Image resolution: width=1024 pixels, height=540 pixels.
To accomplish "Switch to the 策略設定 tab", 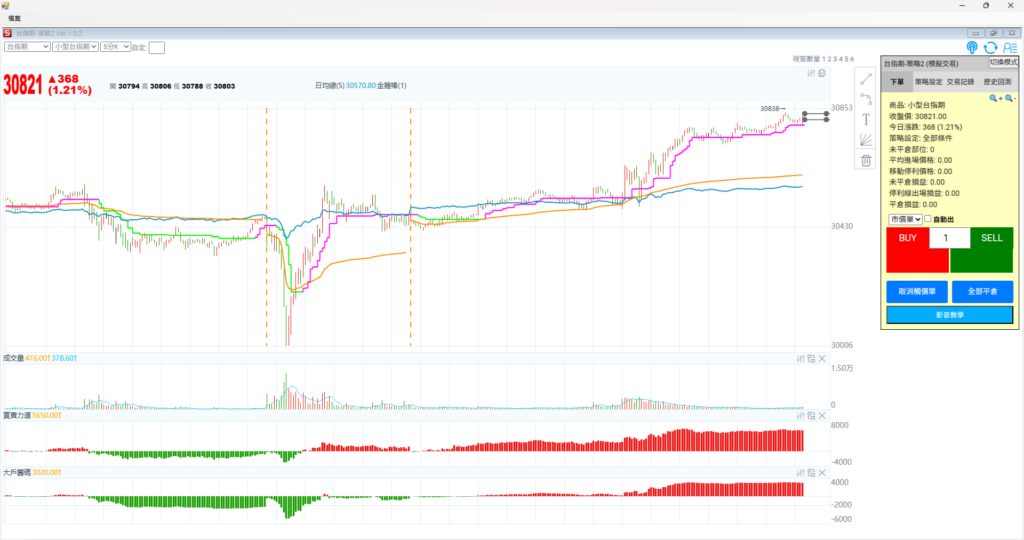I will [929, 81].
